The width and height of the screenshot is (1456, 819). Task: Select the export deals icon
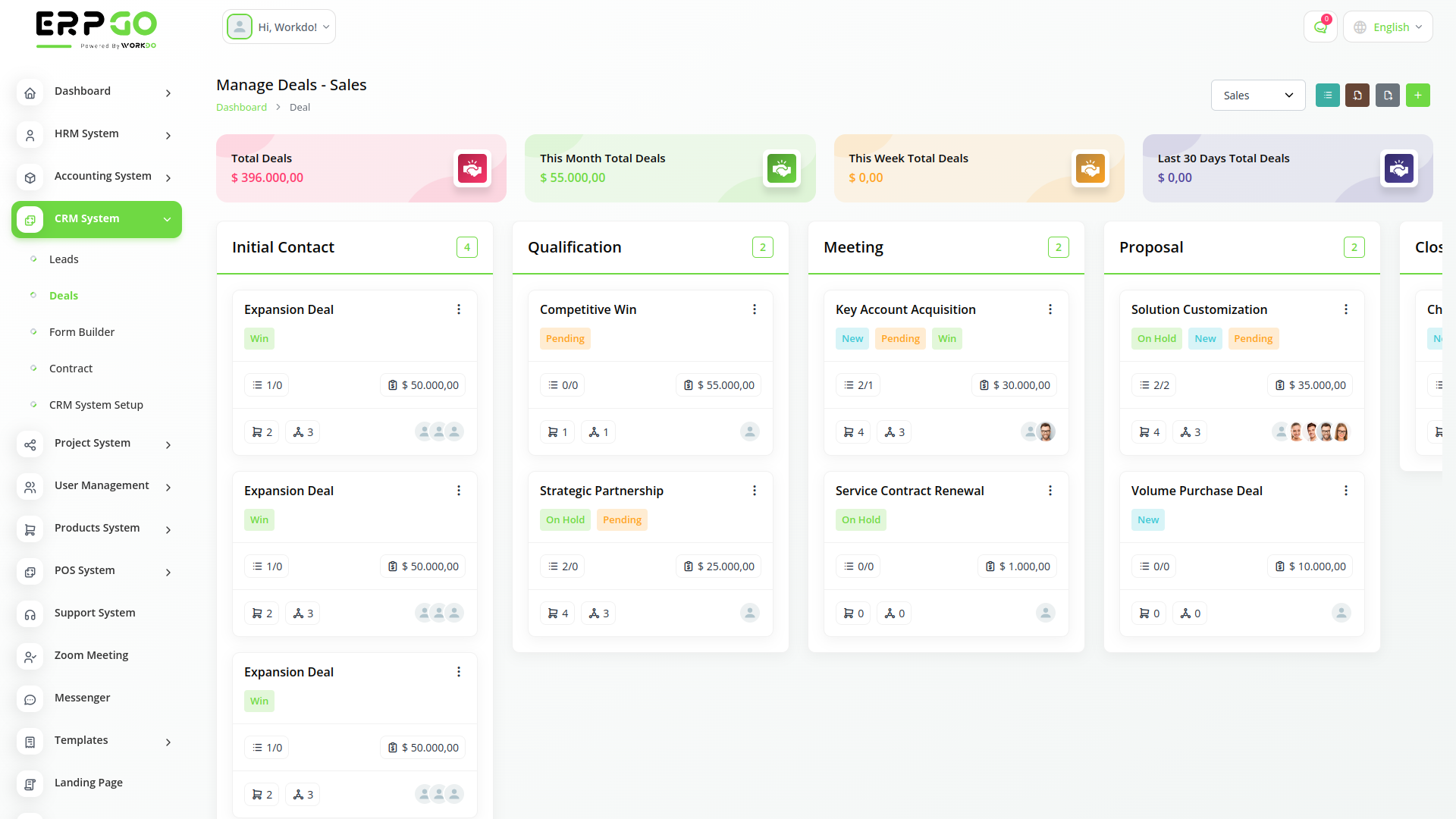(1388, 95)
